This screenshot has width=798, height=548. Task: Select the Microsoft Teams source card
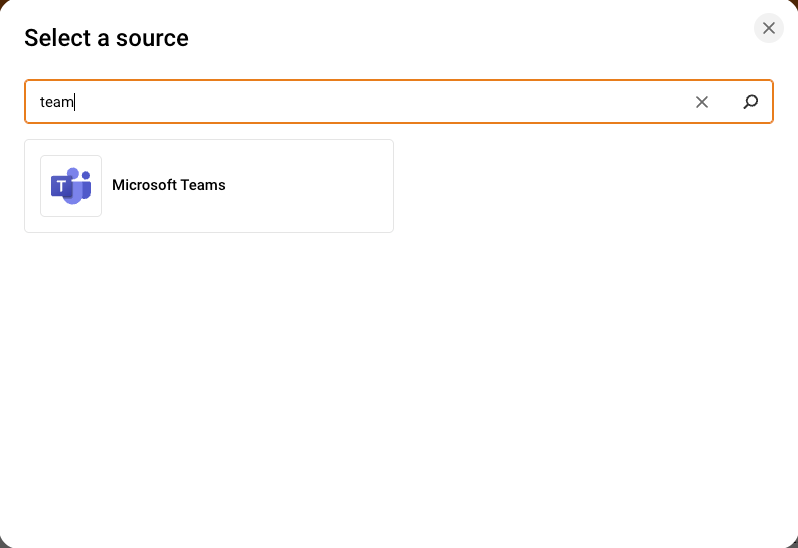209,186
